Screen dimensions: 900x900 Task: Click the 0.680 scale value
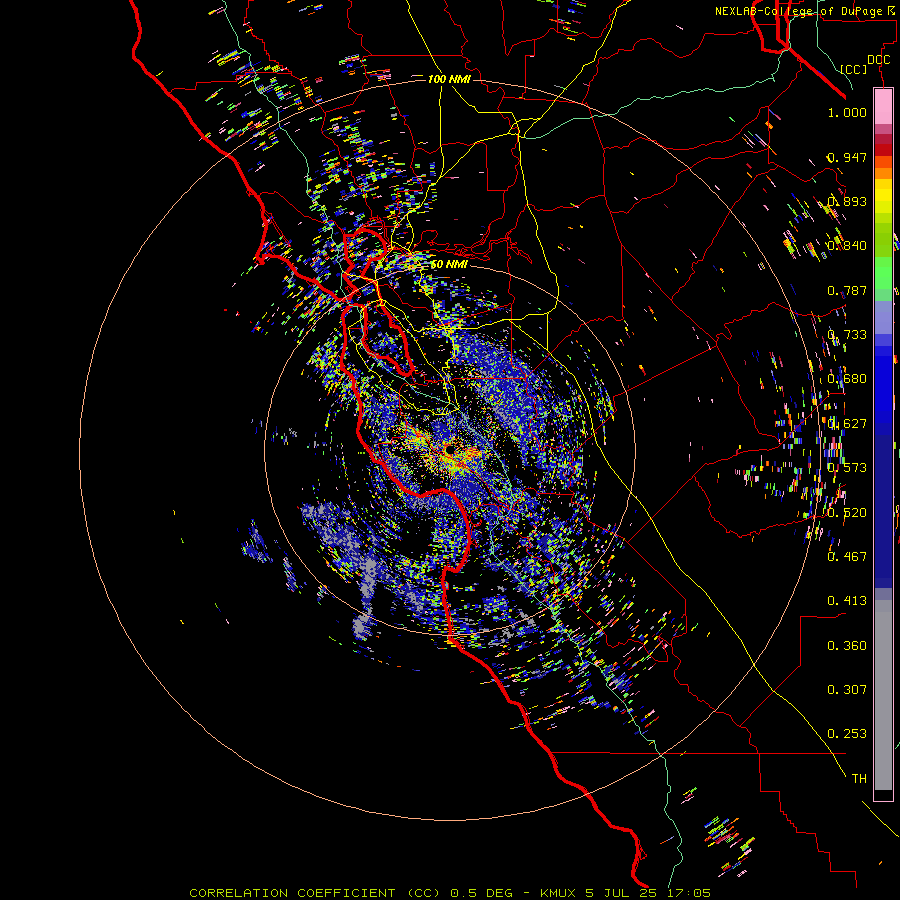point(847,379)
